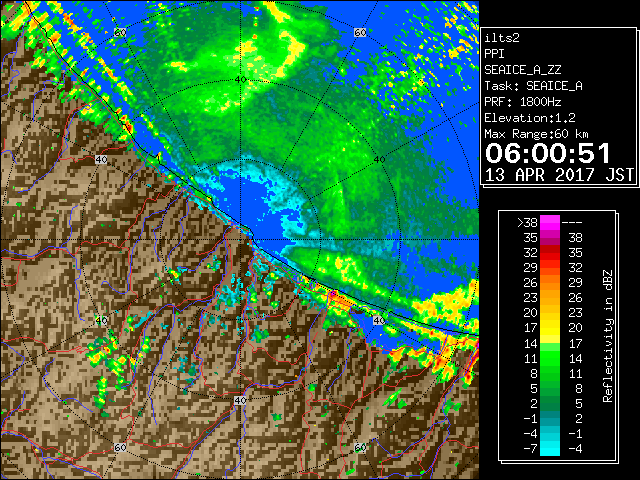
Task: Pick the red band in reflectivity legend
Action: click(x=550, y=253)
